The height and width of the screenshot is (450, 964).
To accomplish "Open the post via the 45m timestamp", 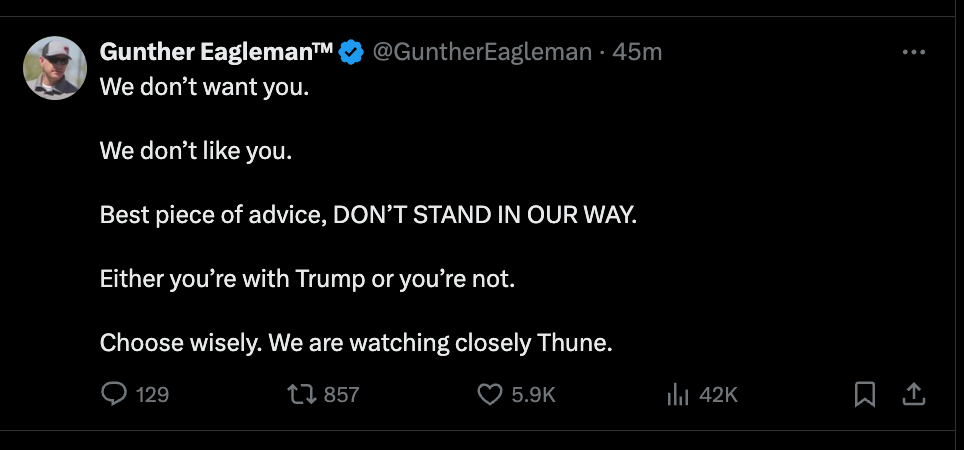I will coord(637,52).
